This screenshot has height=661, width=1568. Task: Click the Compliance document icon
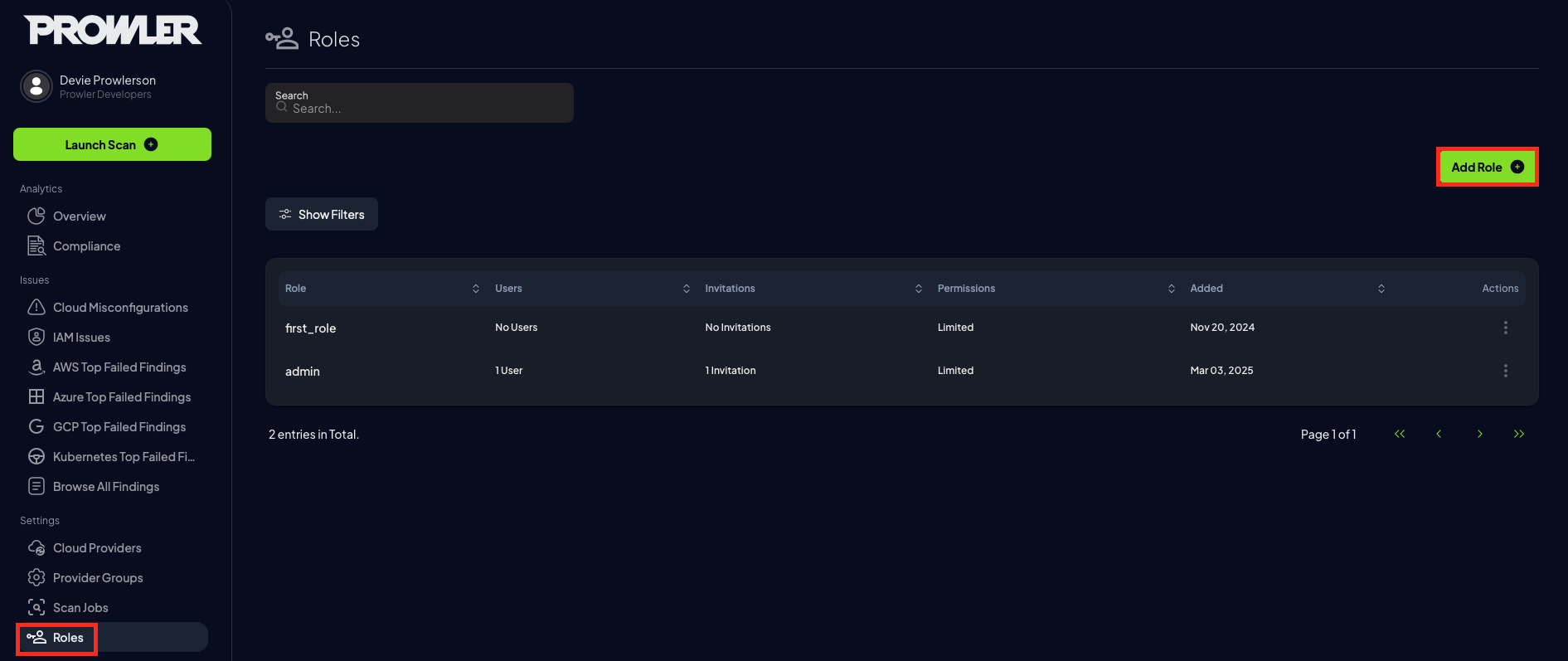(36, 245)
